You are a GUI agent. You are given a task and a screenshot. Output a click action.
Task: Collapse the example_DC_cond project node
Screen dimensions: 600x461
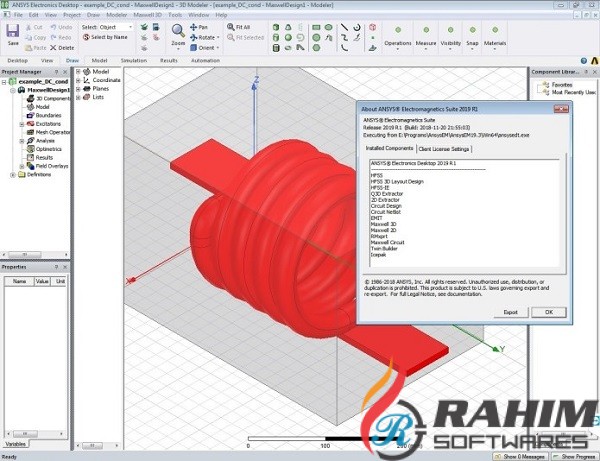[x=4, y=82]
